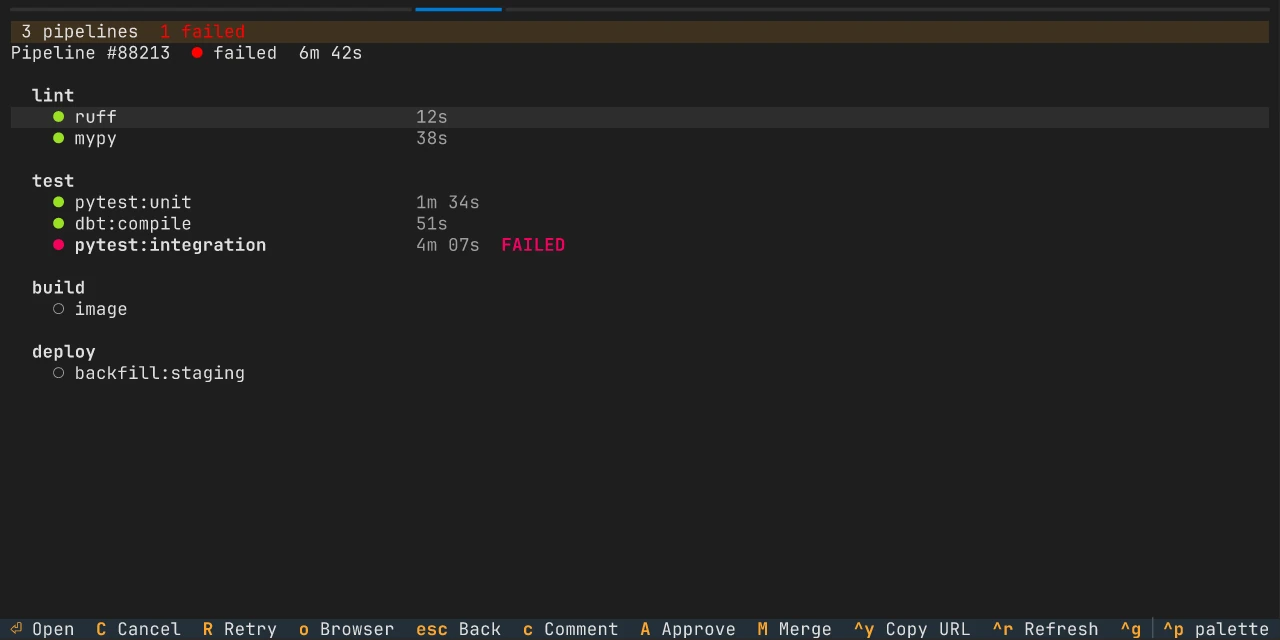1280x640 pixels.
Task: Click the 1m 34s duration
Action: (448, 202)
